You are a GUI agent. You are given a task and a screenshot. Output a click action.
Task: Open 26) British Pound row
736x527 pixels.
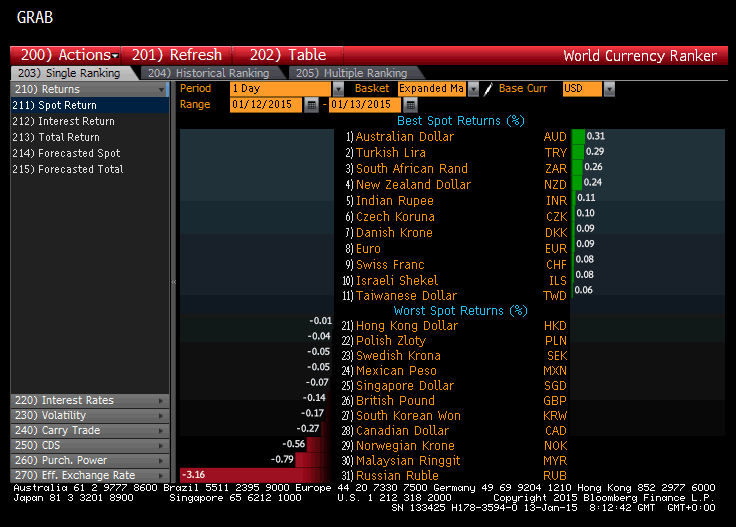pos(454,401)
